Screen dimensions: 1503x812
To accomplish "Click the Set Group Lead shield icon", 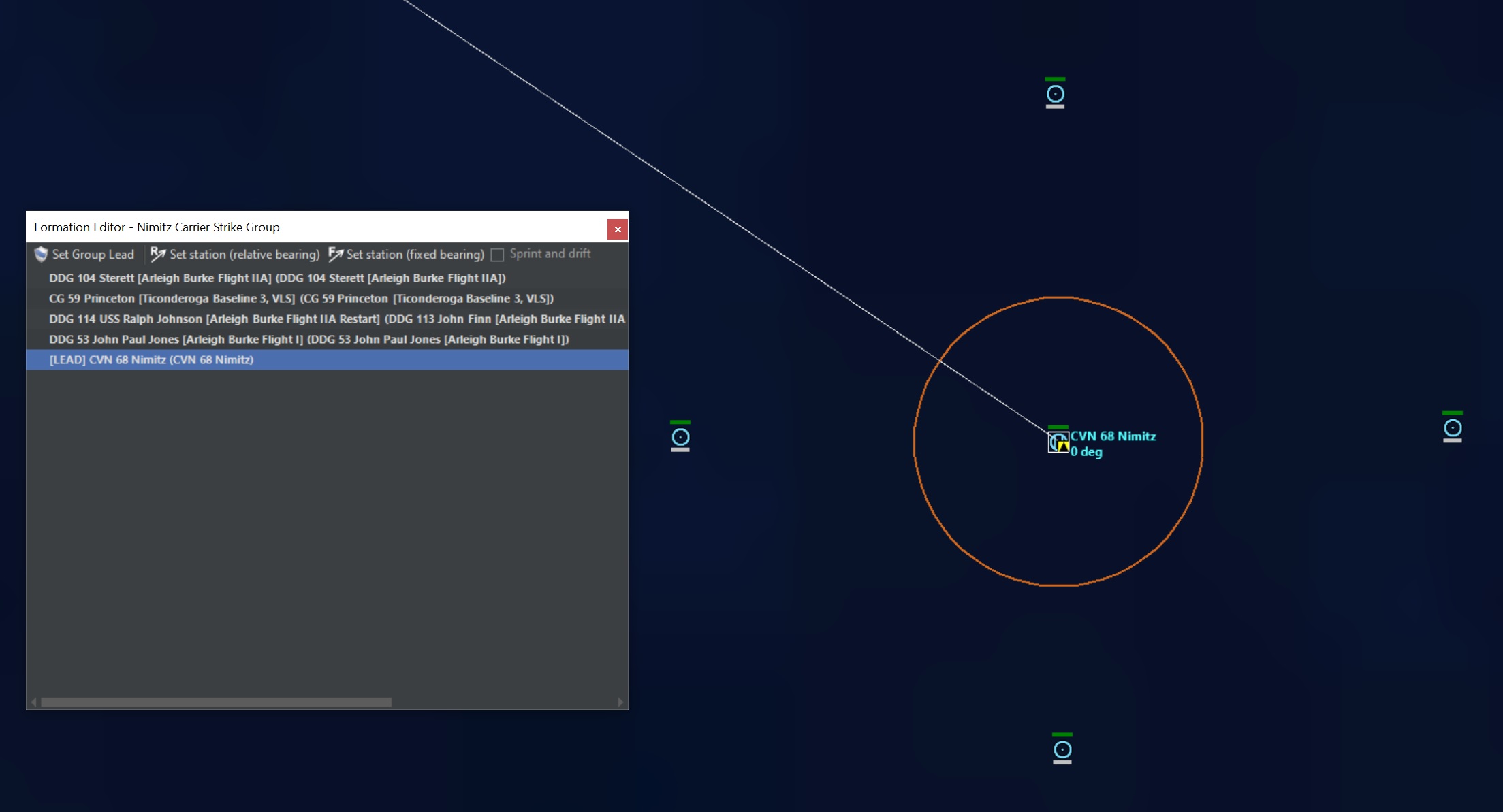I will pos(41,255).
